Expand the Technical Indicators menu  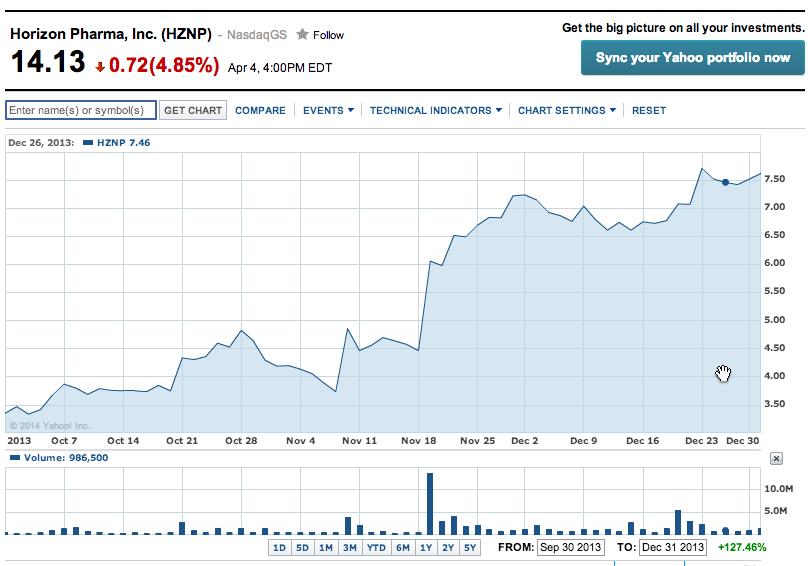(435, 110)
